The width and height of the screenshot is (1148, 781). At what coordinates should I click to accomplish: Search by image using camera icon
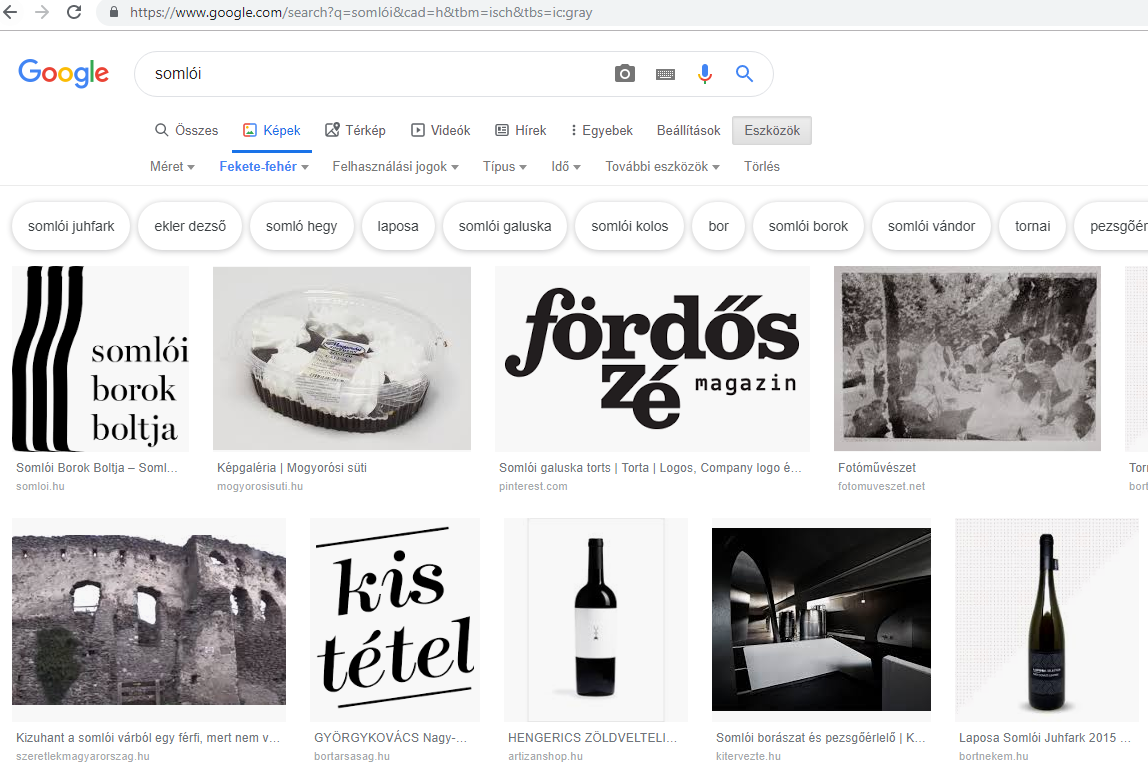tap(625, 73)
